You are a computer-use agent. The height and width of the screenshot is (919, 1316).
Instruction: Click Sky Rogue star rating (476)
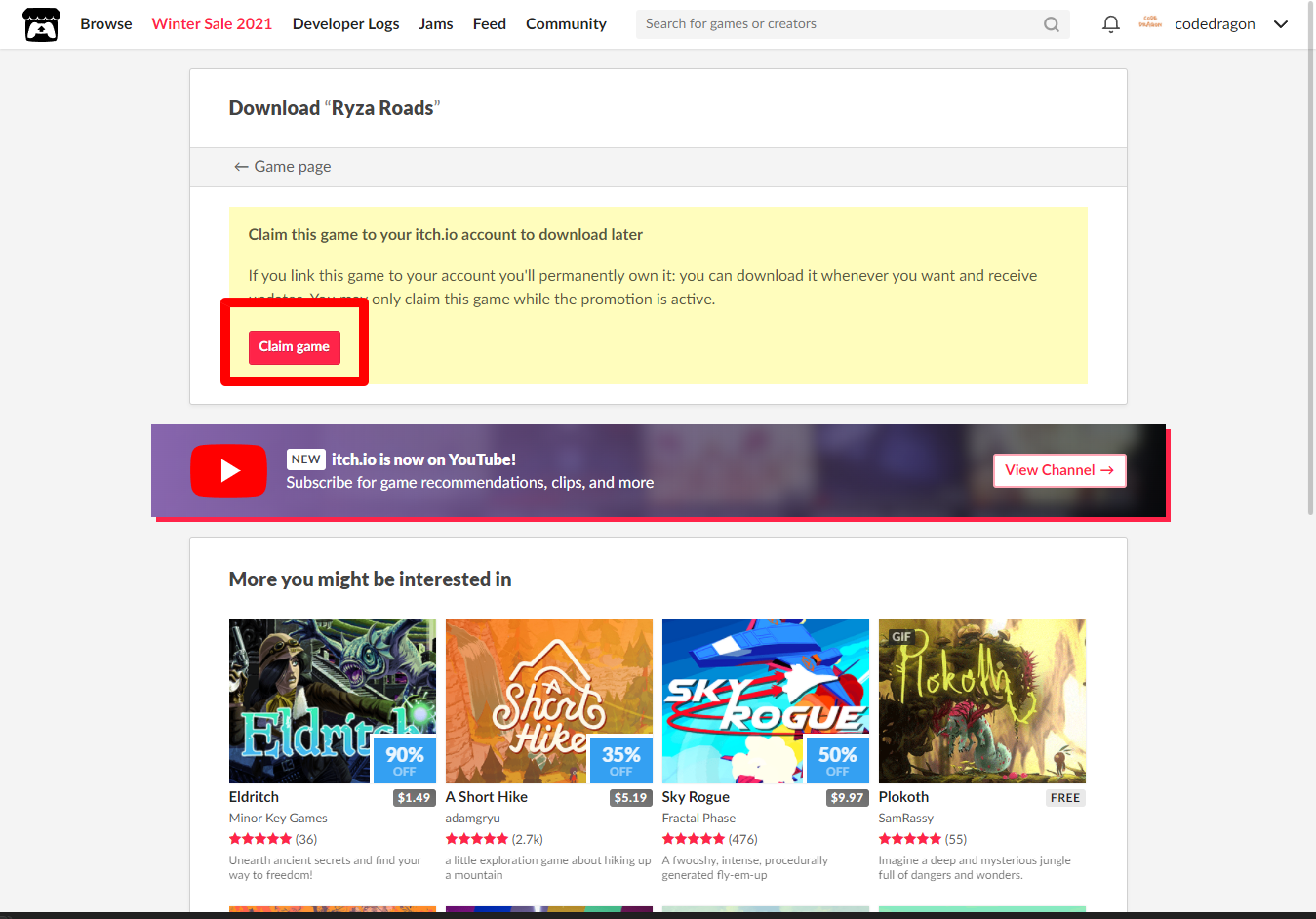710,839
